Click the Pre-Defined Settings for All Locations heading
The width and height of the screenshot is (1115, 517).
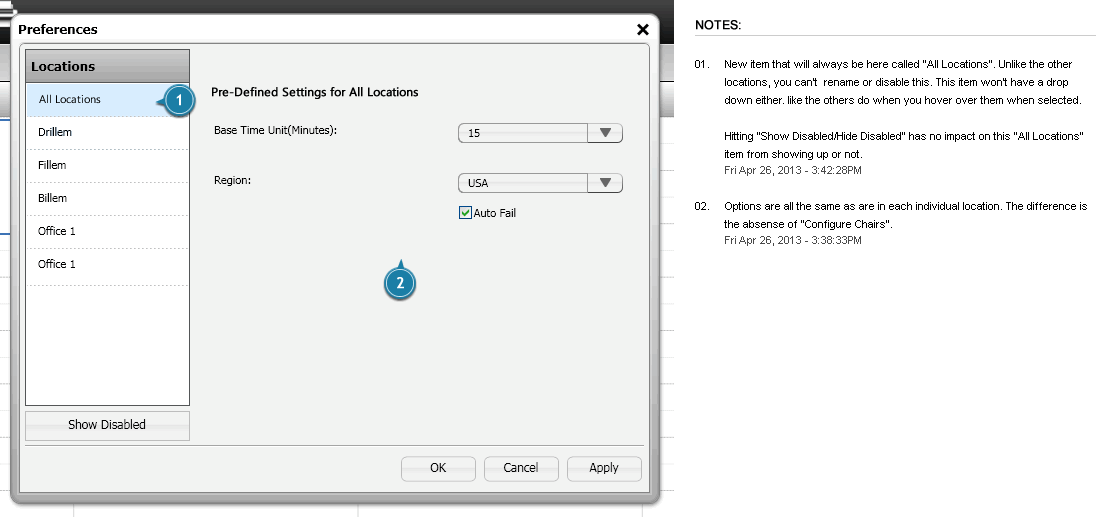(x=314, y=92)
